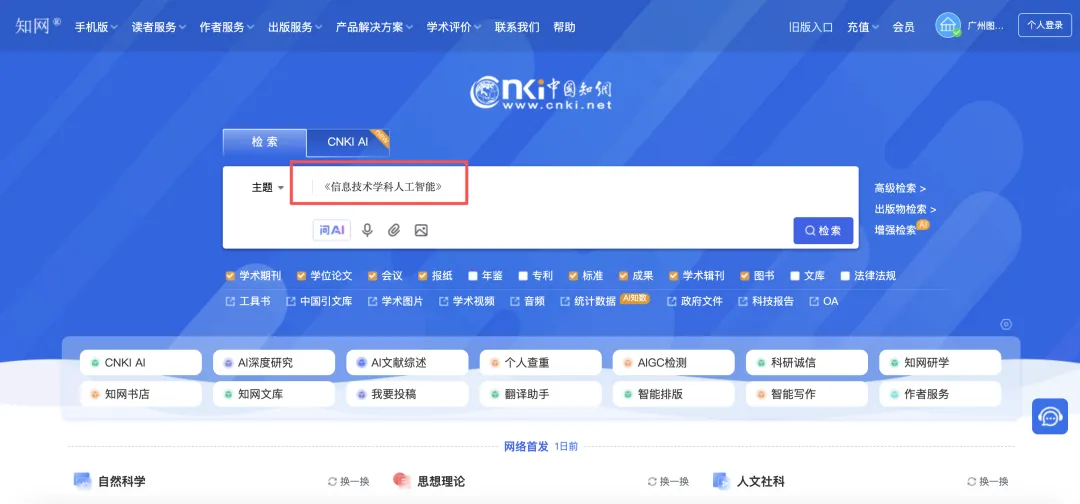Go to 旧版入口
This screenshot has width=1080, height=504.
tap(811, 28)
